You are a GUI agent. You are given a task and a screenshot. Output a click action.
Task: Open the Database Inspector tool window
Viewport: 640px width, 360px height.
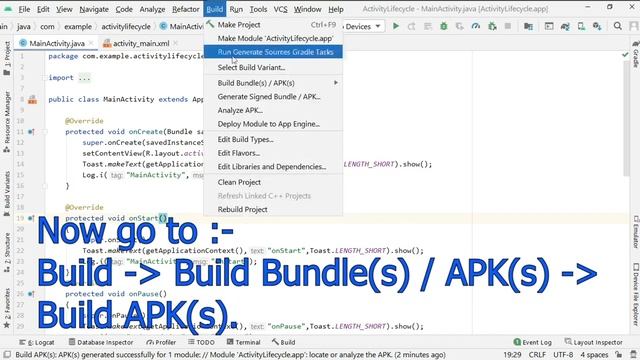[x=101, y=342]
